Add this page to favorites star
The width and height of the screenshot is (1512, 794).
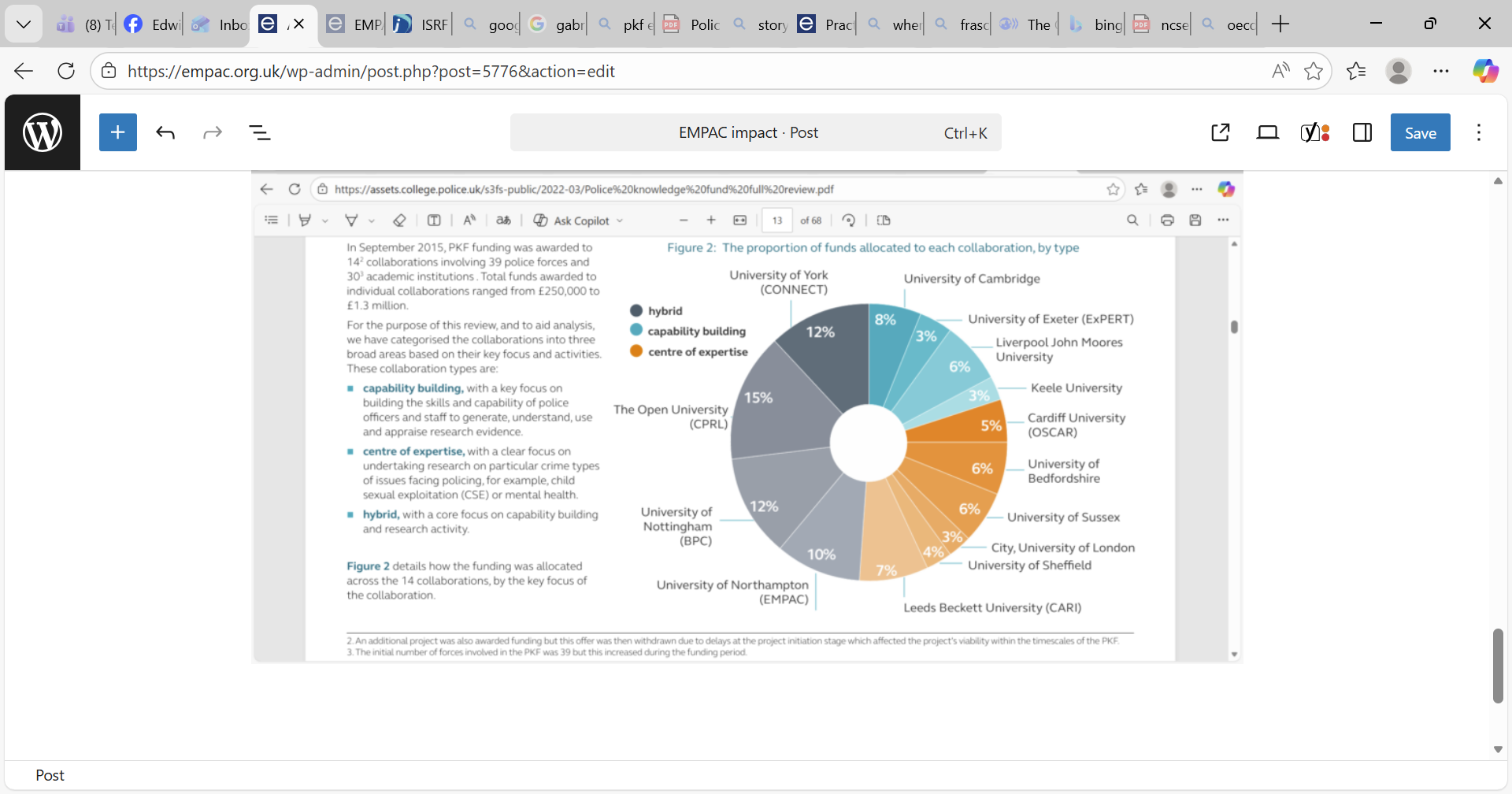1313,71
